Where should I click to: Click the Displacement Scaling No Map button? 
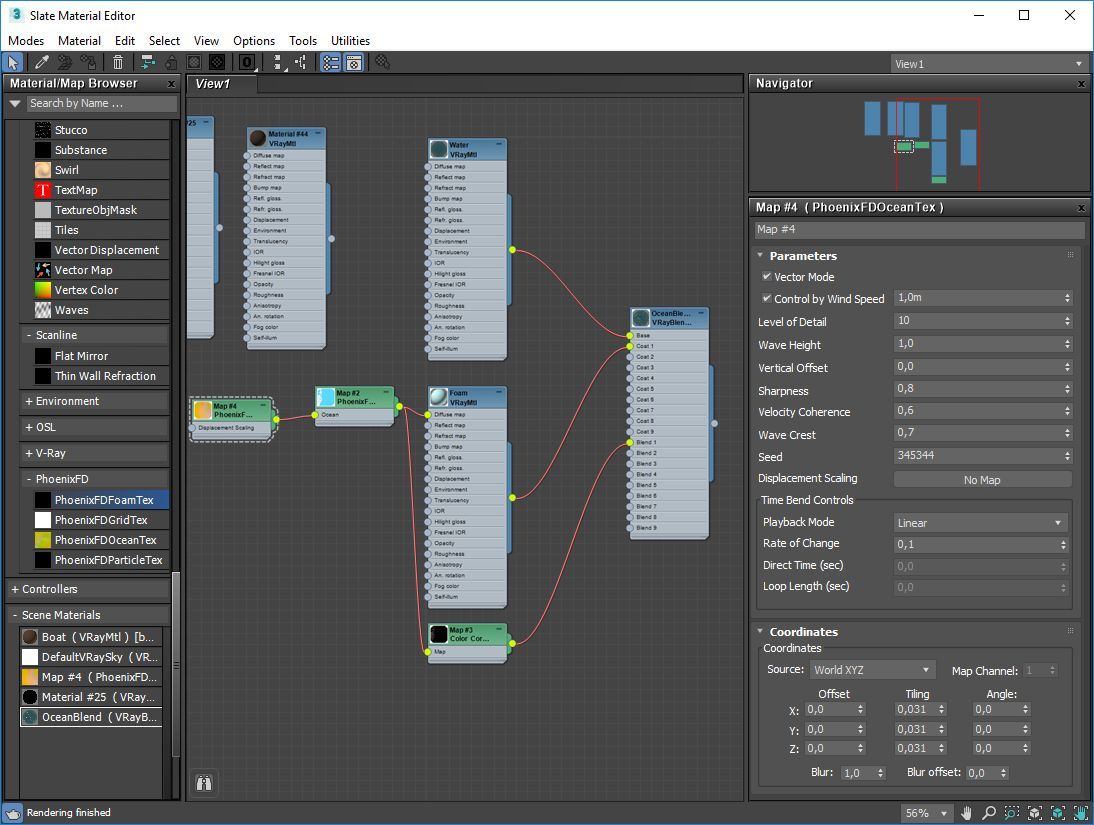pyautogui.click(x=982, y=480)
